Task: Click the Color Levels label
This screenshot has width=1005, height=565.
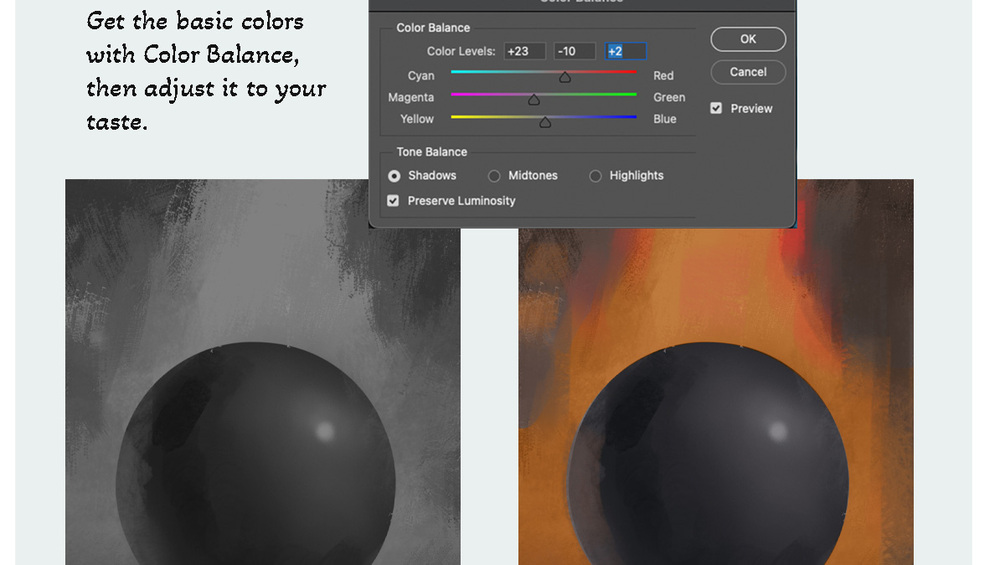Action: click(x=461, y=51)
